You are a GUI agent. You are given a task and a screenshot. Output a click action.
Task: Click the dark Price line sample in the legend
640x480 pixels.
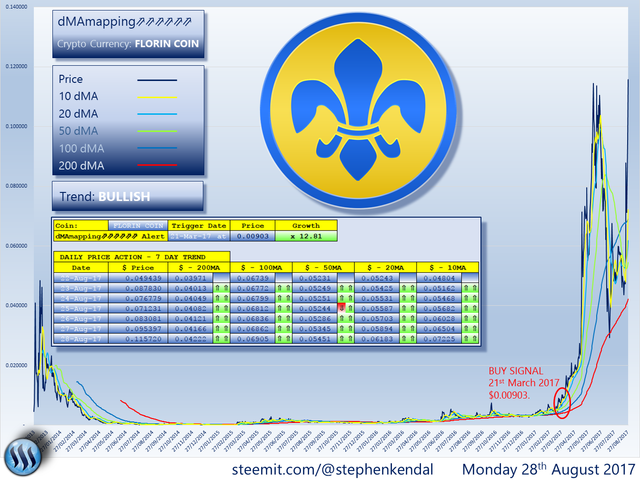pyautogui.click(x=157, y=80)
